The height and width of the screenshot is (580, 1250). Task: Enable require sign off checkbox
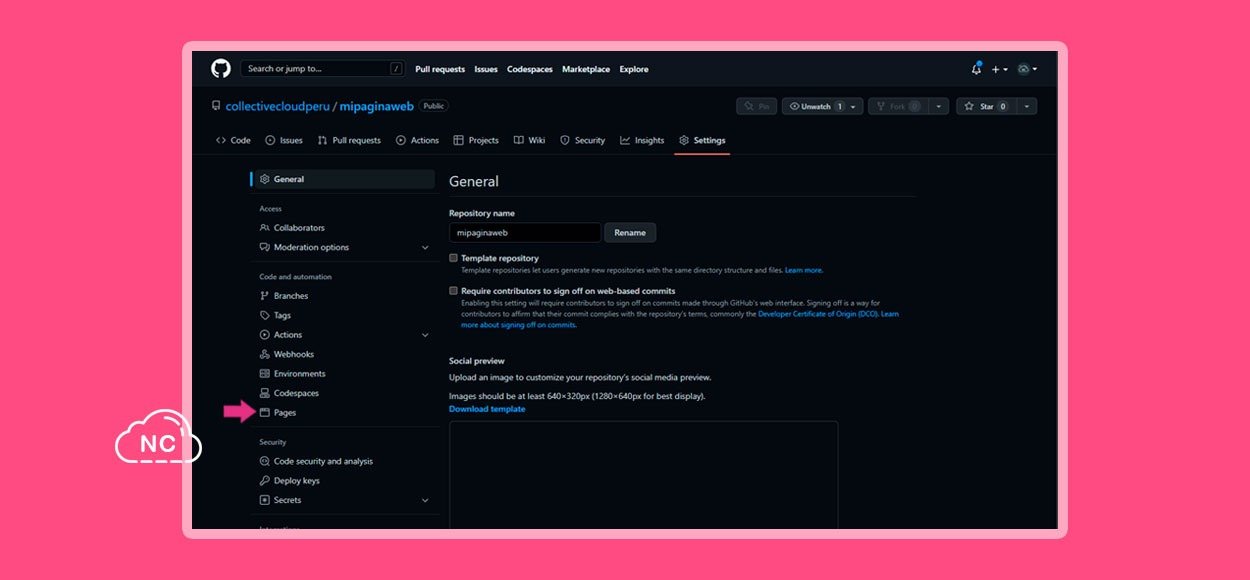(x=453, y=291)
